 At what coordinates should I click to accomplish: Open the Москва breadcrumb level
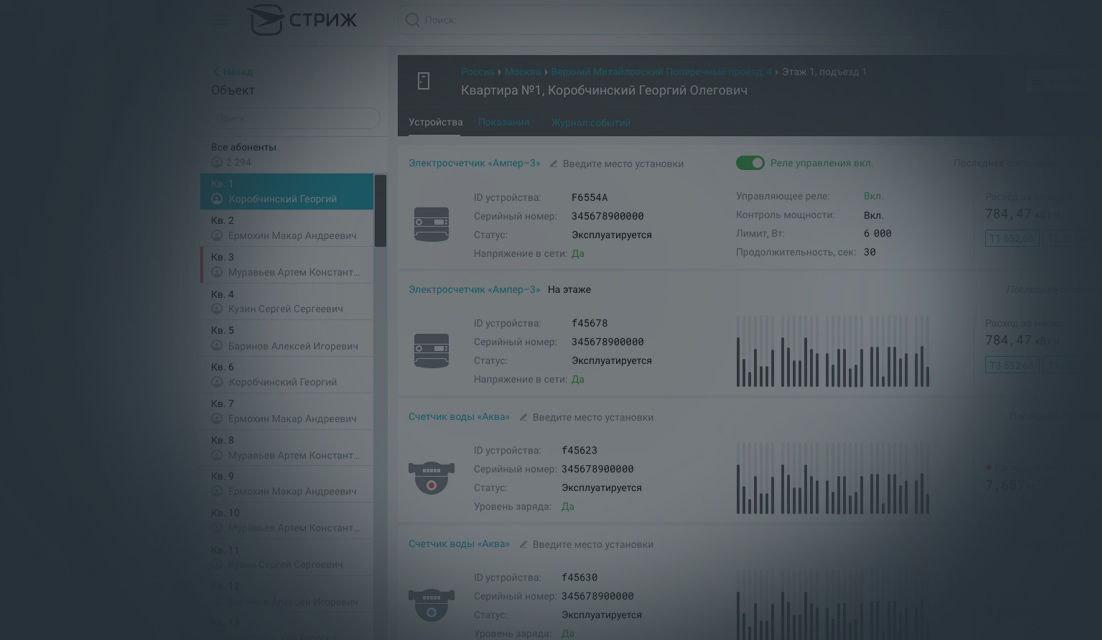click(522, 72)
